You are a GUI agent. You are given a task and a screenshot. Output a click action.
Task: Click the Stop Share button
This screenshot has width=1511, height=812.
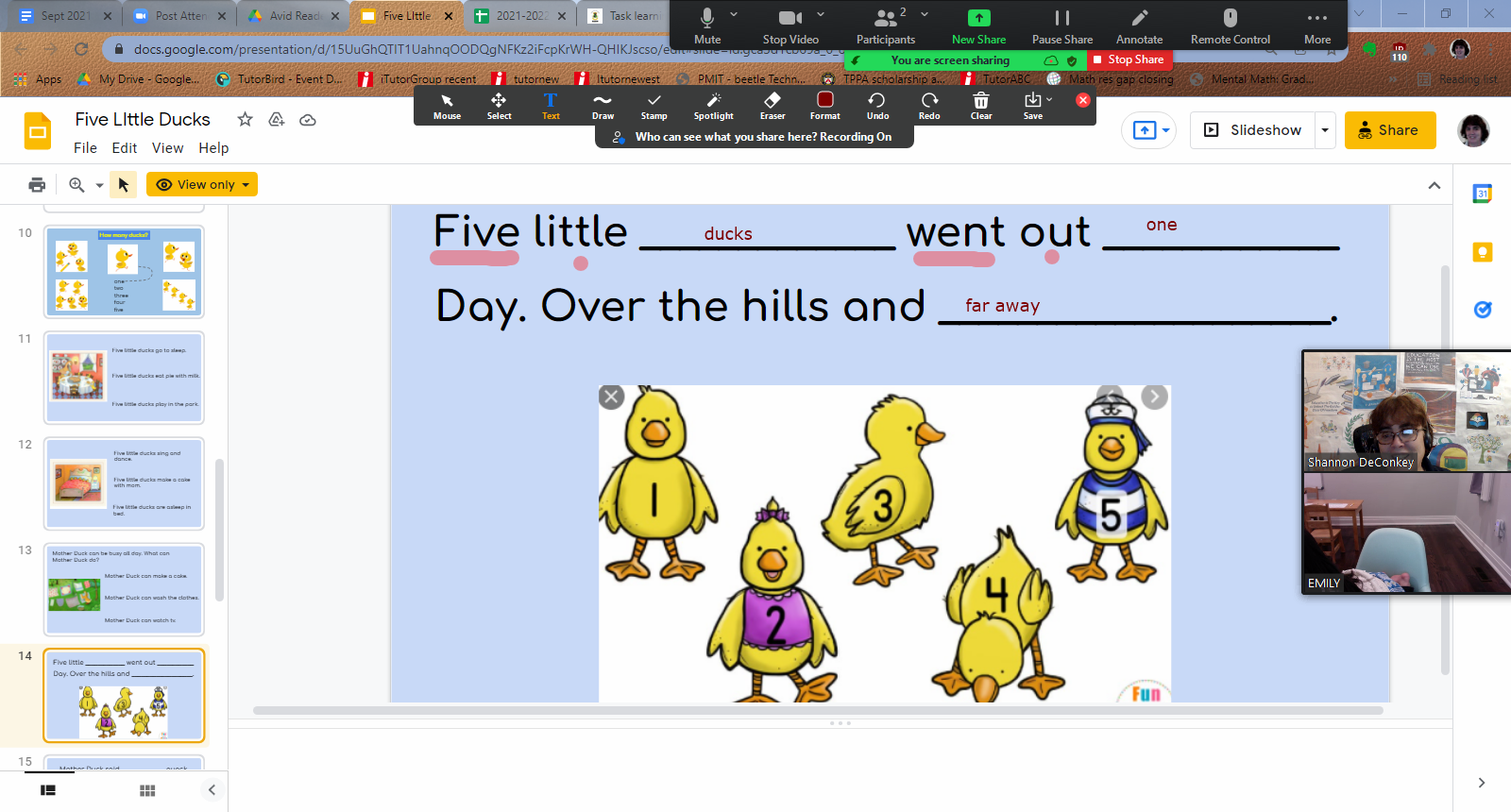click(x=1129, y=59)
